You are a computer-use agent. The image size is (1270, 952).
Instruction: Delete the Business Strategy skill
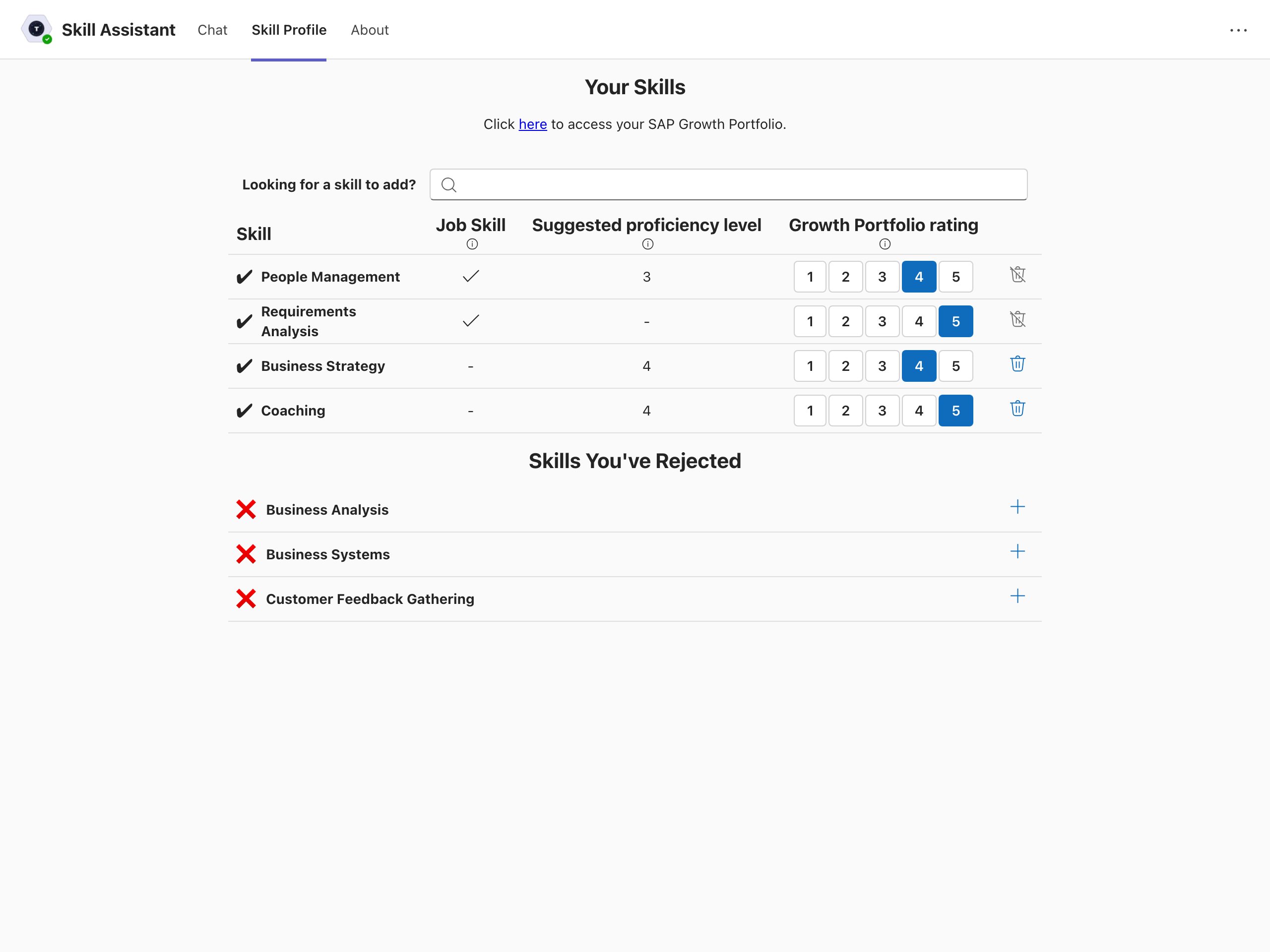pos(1017,364)
